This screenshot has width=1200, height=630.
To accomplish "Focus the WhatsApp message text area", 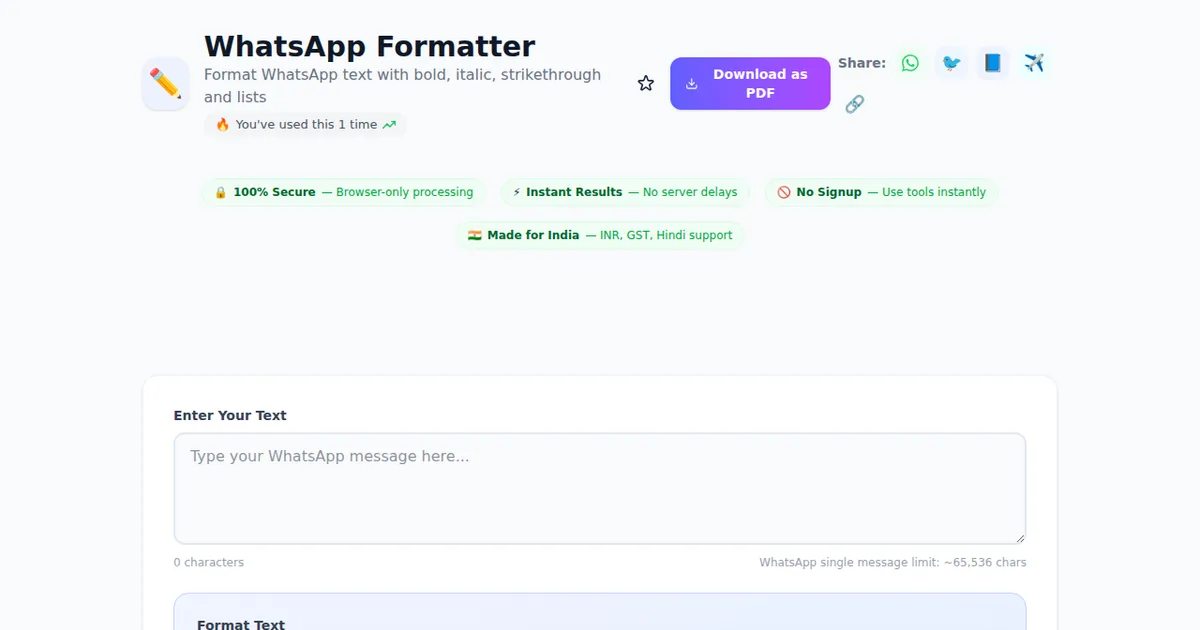I will [x=600, y=488].
